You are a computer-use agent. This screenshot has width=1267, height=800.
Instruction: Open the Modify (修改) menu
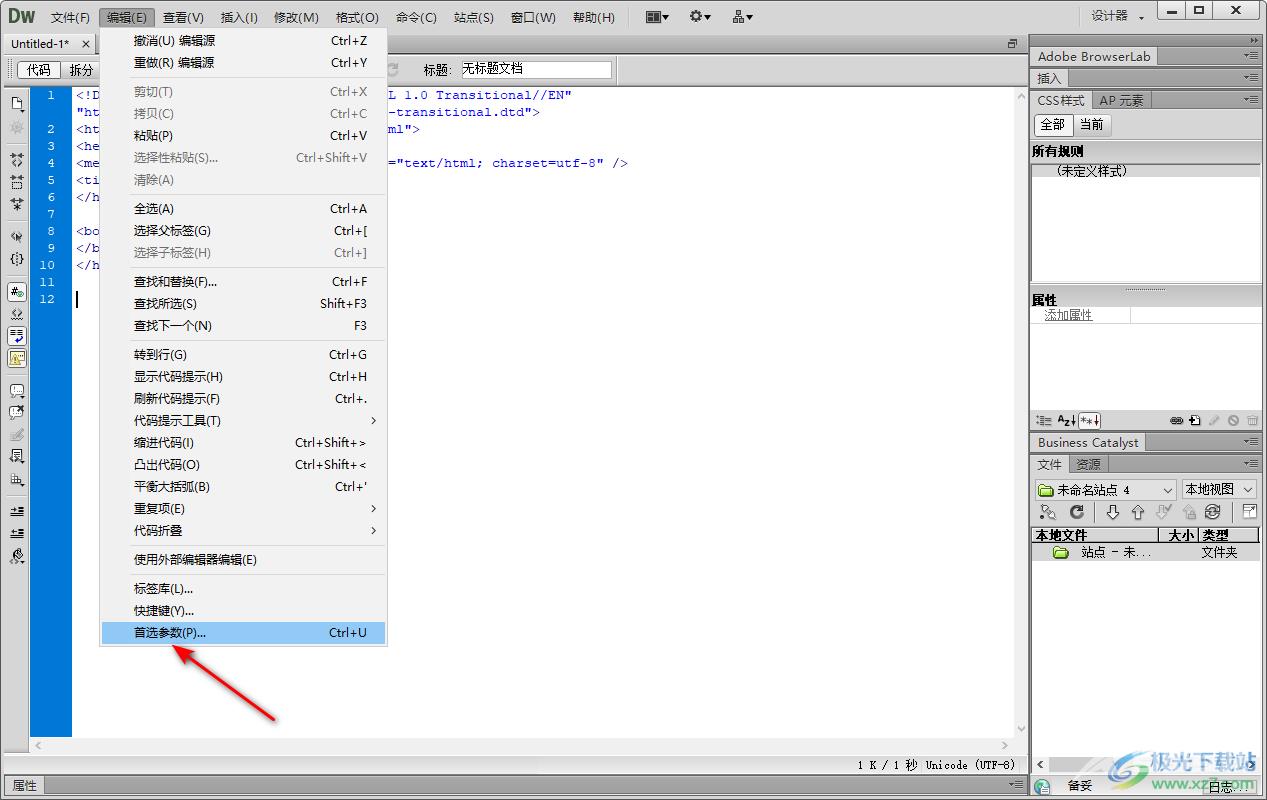(x=296, y=17)
